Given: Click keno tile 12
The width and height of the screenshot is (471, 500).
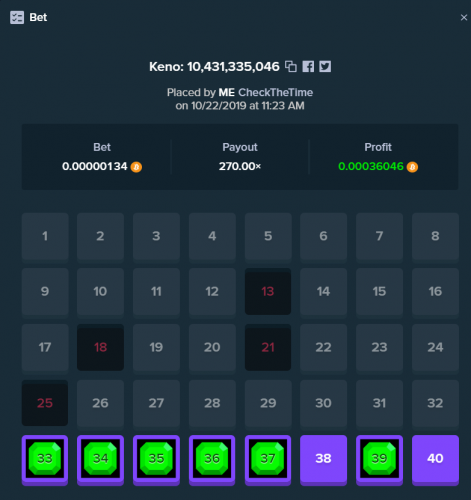Looking at the screenshot, I should point(212,292).
